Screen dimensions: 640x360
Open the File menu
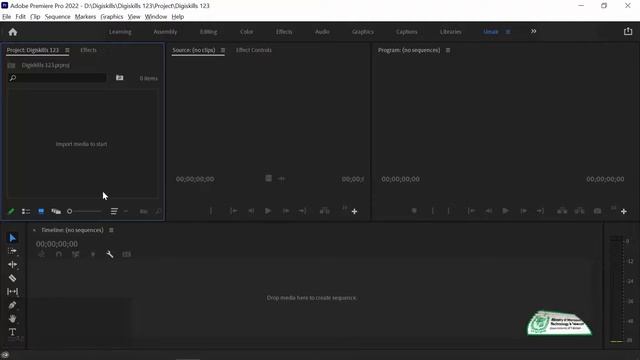point(7,17)
